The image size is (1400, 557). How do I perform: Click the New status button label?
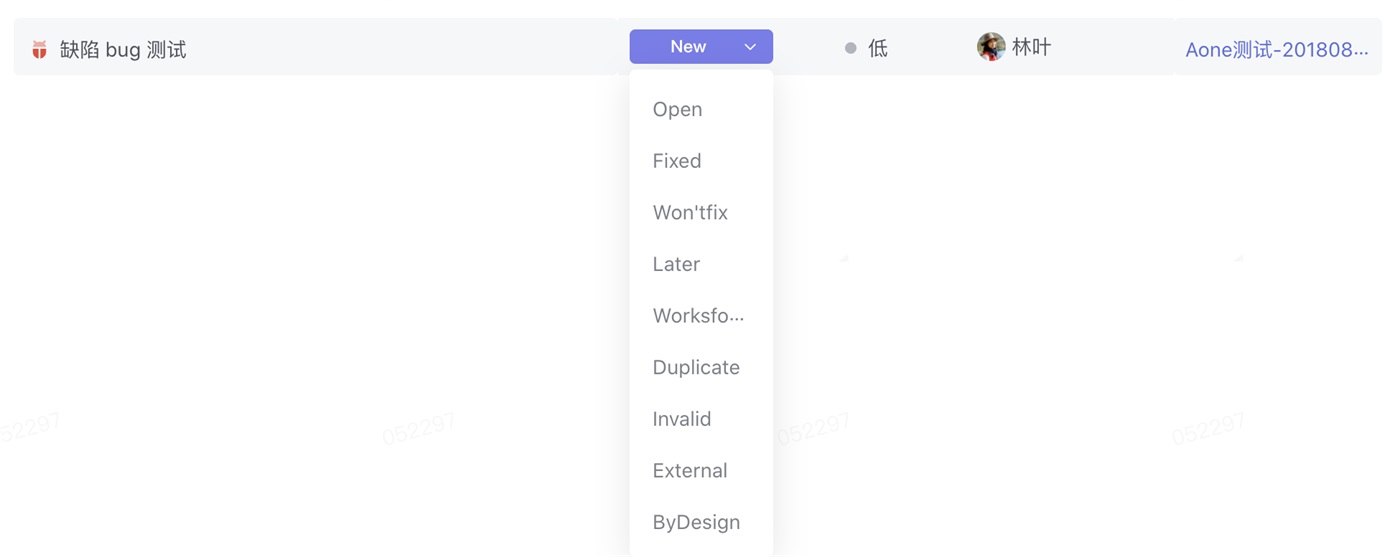688,47
